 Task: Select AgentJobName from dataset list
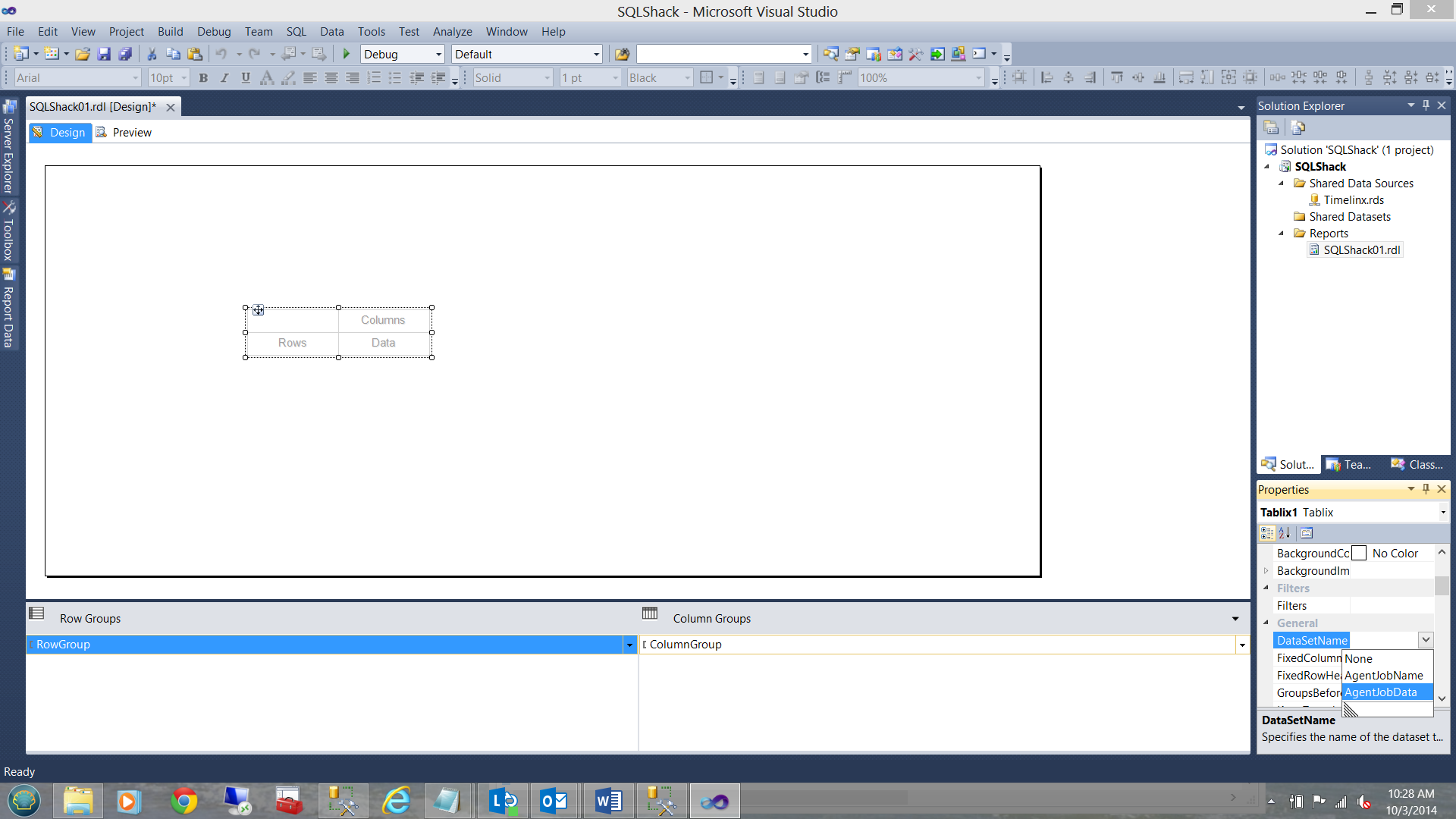[x=1383, y=675]
